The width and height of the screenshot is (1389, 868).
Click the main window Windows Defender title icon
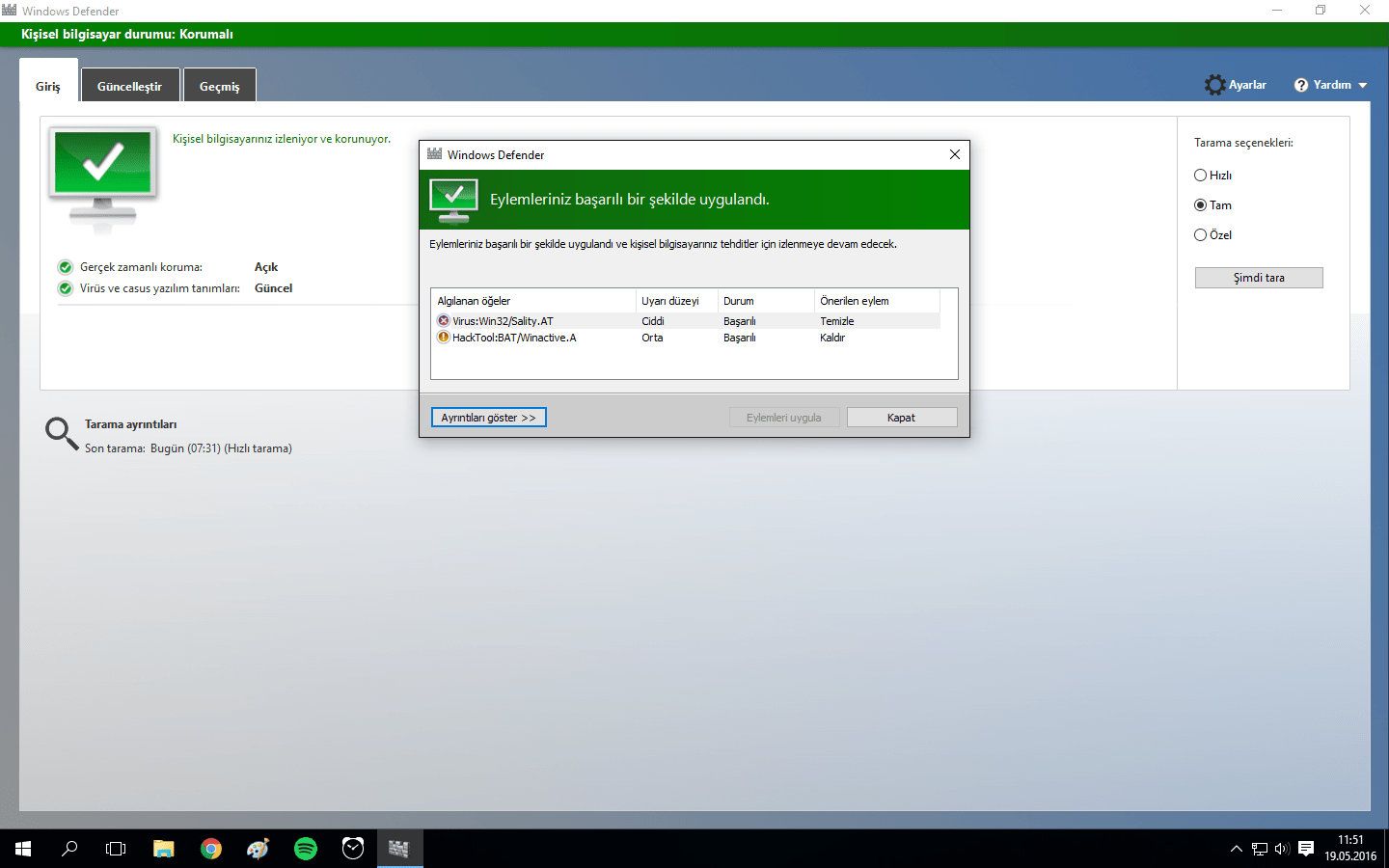pos(10,11)
